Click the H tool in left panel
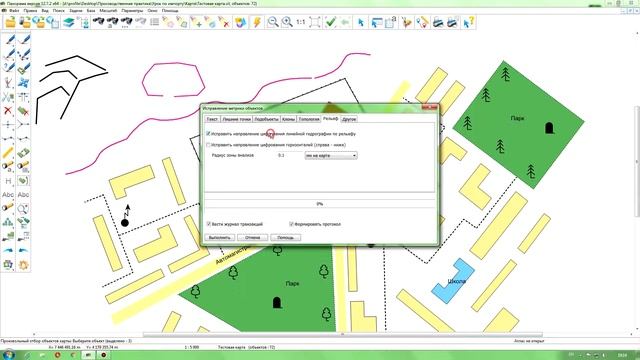The image size is (640, 360). pos(8,181)
